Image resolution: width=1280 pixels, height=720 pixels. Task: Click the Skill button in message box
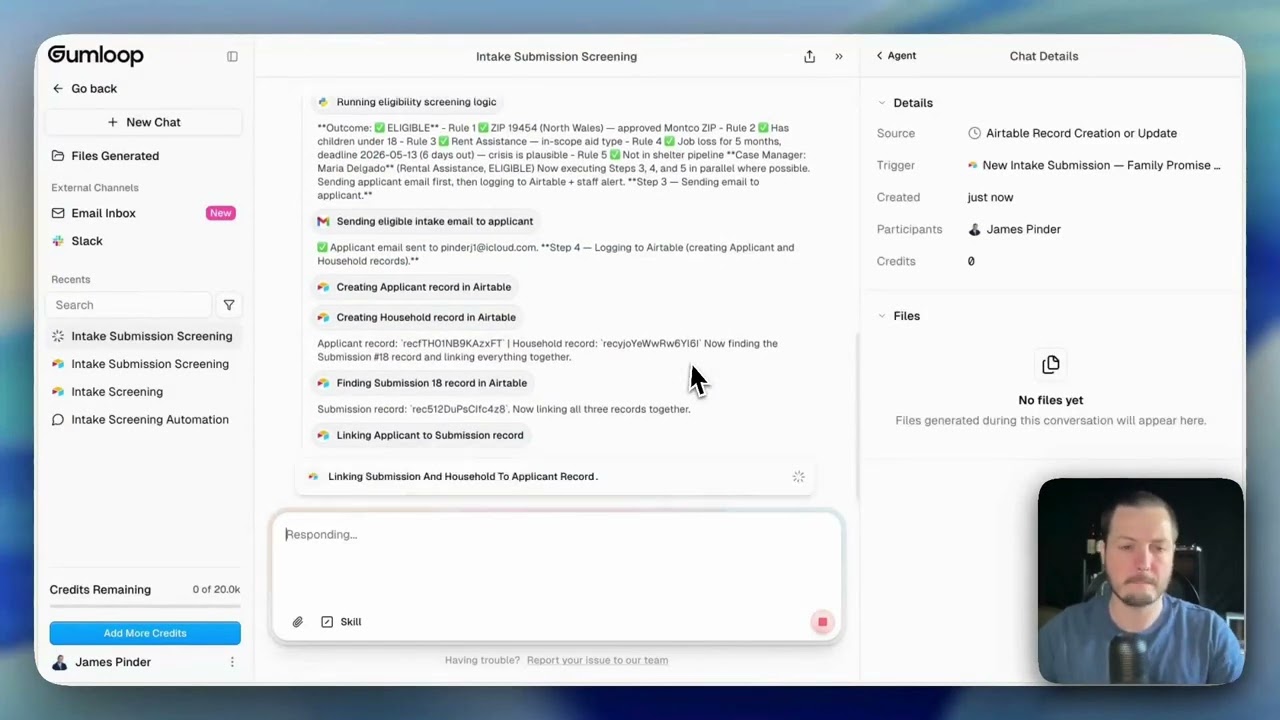[341, 622]
